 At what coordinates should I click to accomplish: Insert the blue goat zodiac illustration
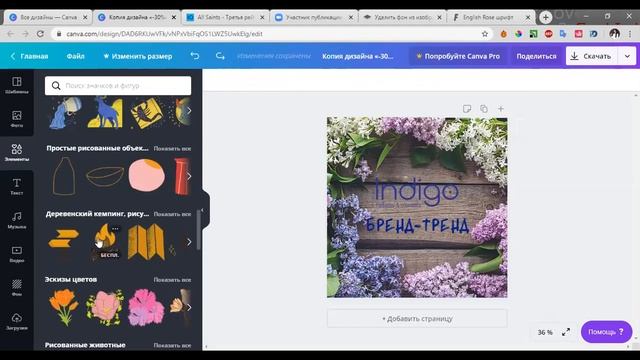click(x=105, y=112)
